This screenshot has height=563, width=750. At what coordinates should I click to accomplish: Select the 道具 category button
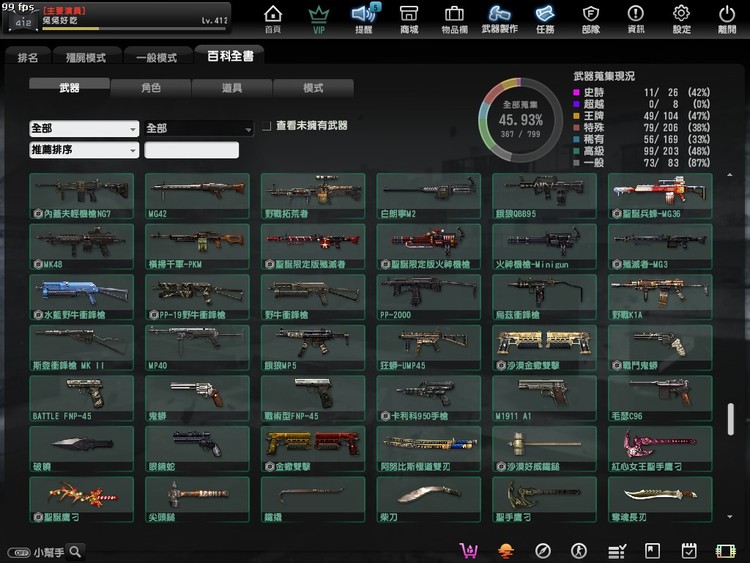click(x=232, y=88)
